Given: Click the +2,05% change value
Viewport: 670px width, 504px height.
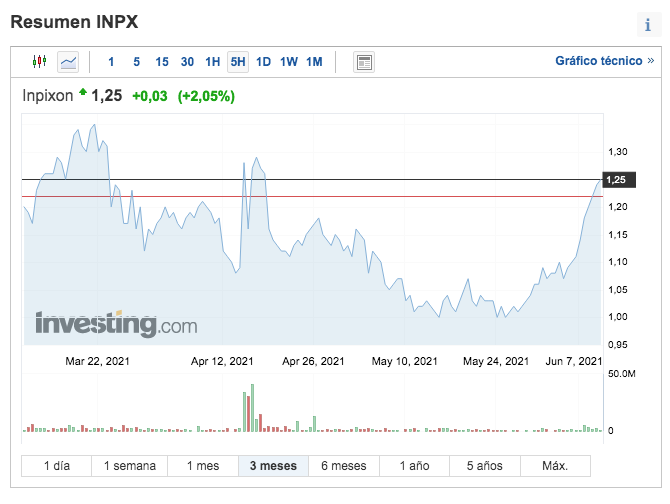Looking at the screenshot, I should [206, 96].
